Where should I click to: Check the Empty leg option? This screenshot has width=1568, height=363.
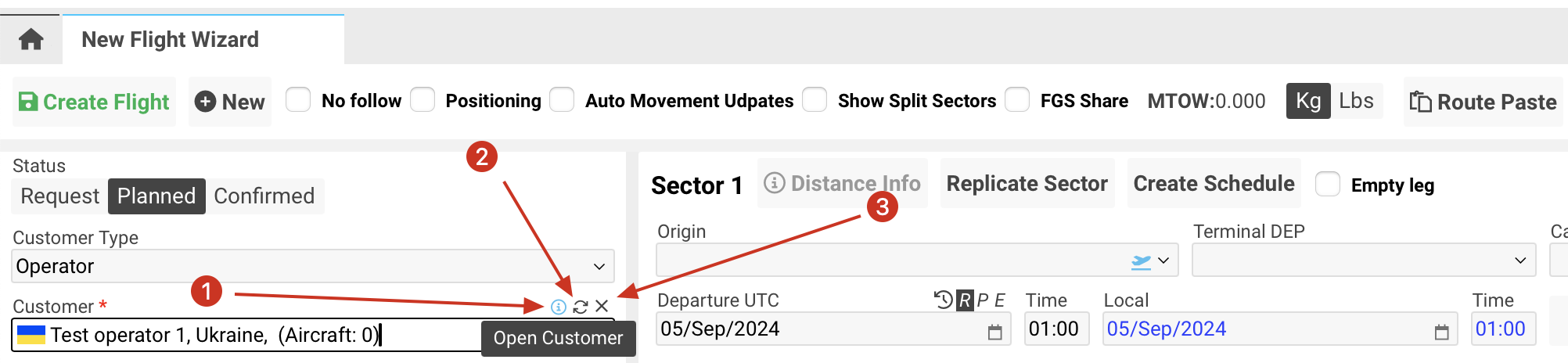[1328, 185]
